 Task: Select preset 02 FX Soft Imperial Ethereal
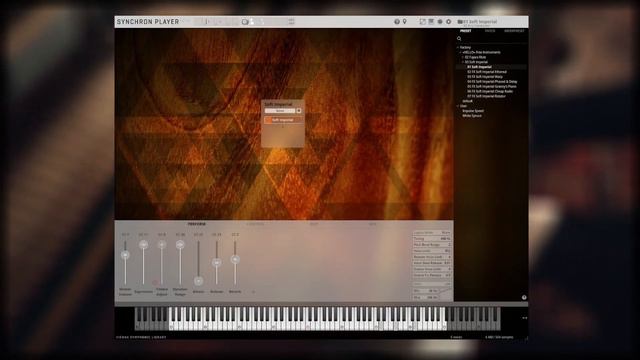(x=487, y=72)
